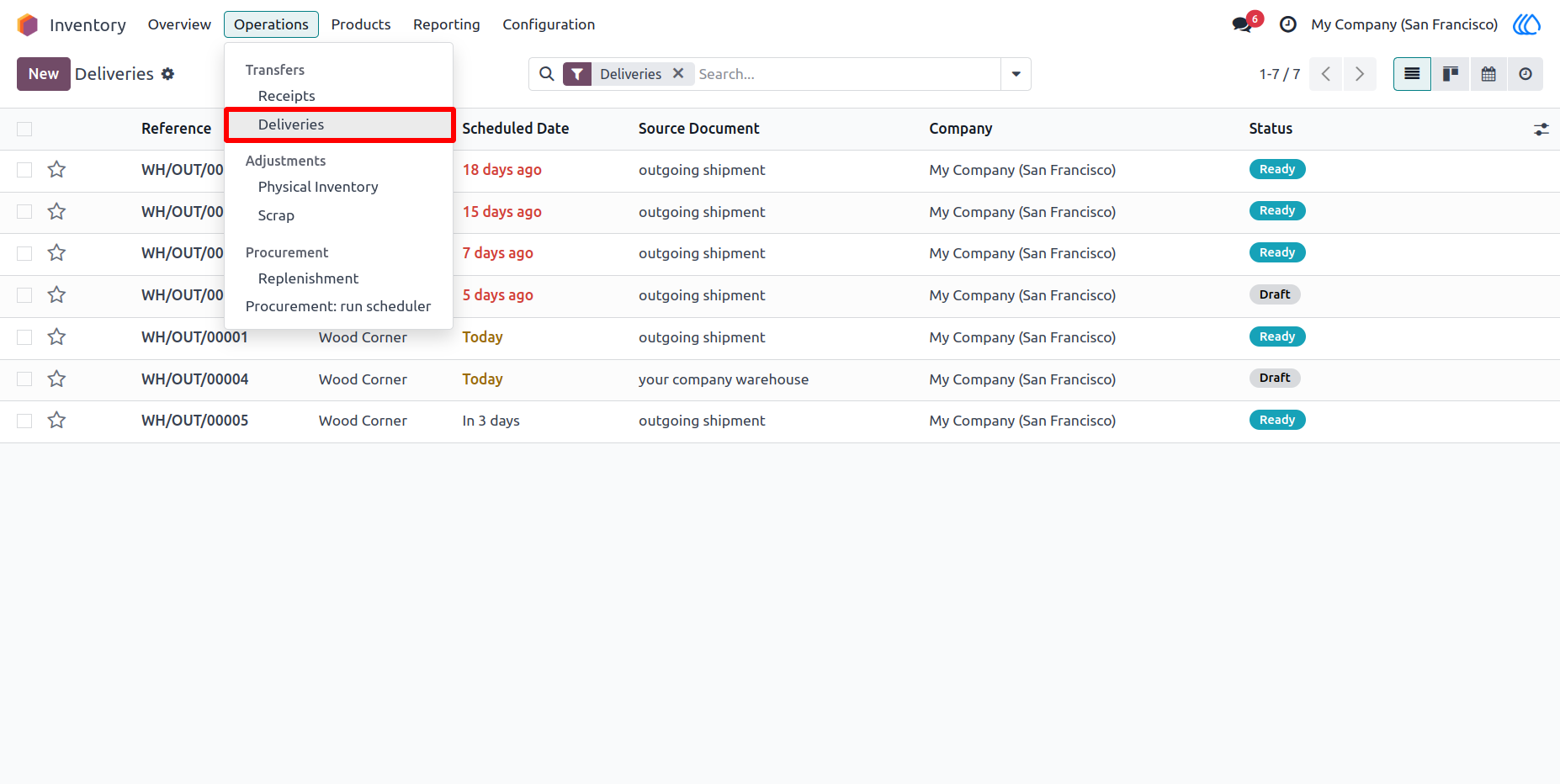Open the Configuration menu

549,24
